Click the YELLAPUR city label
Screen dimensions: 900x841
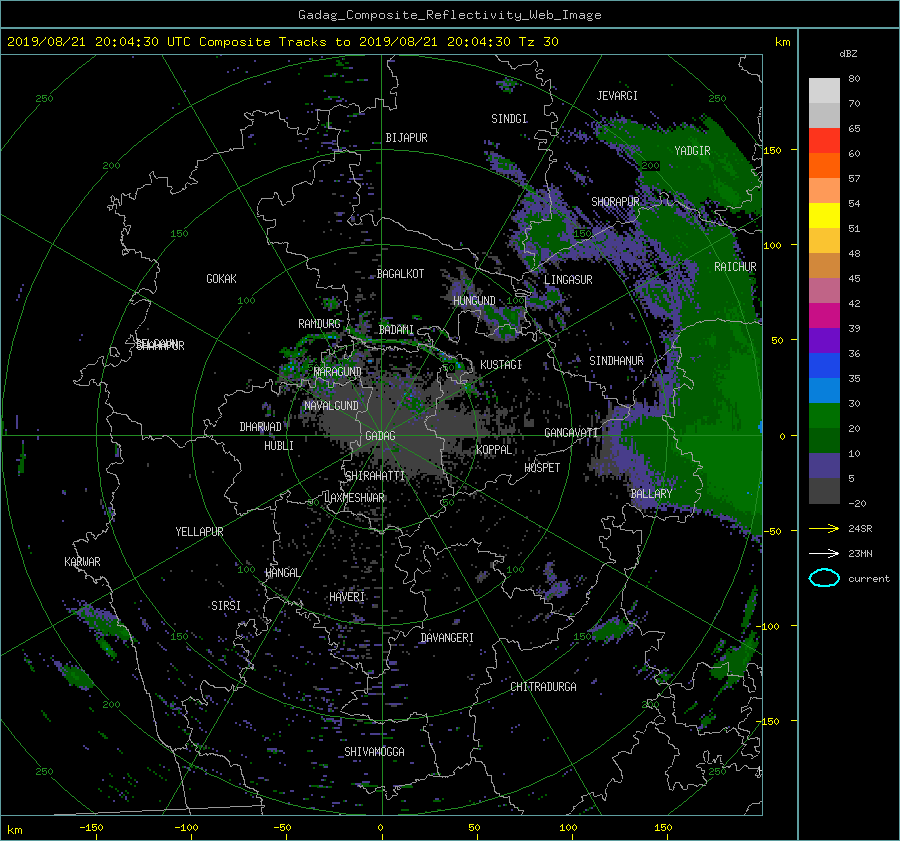click(199, 532)
